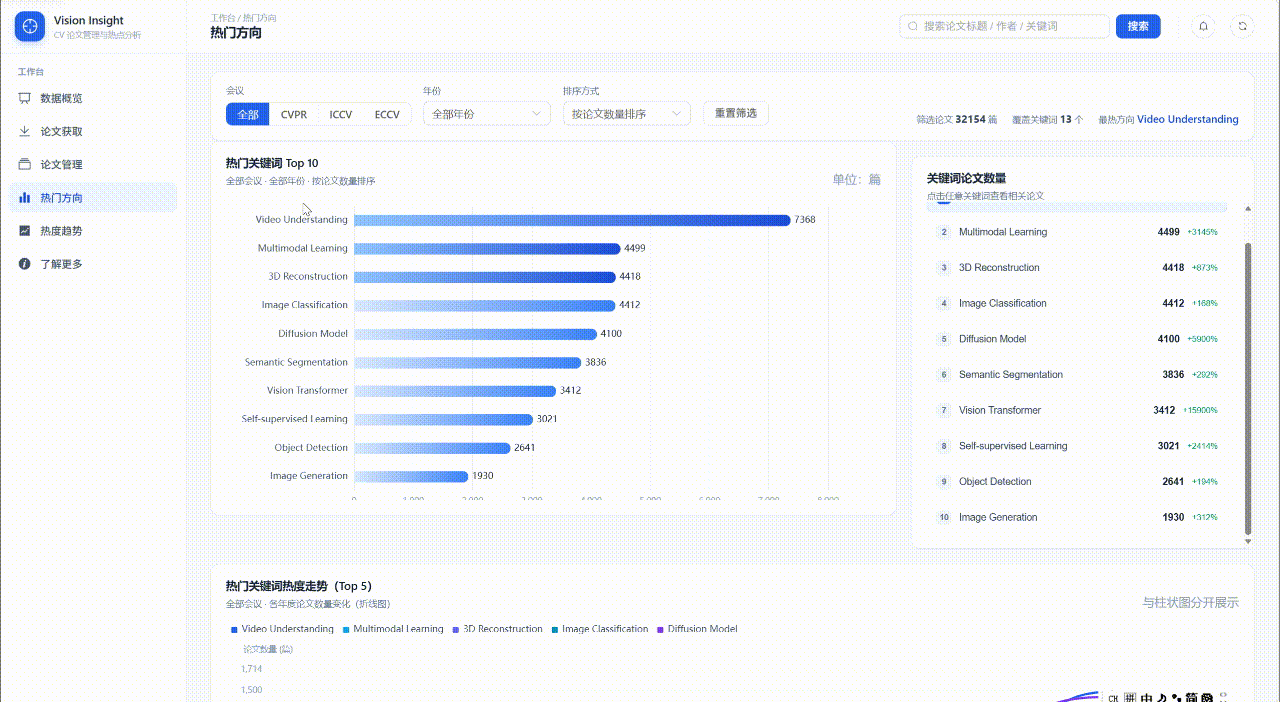Choose ECCV in the conference filter
The height and width of the screenshot is (702, 1280).
387,114
